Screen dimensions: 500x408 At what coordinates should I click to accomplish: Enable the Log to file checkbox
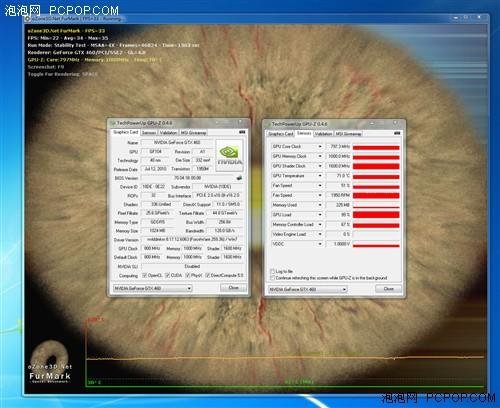click(272, 271)
